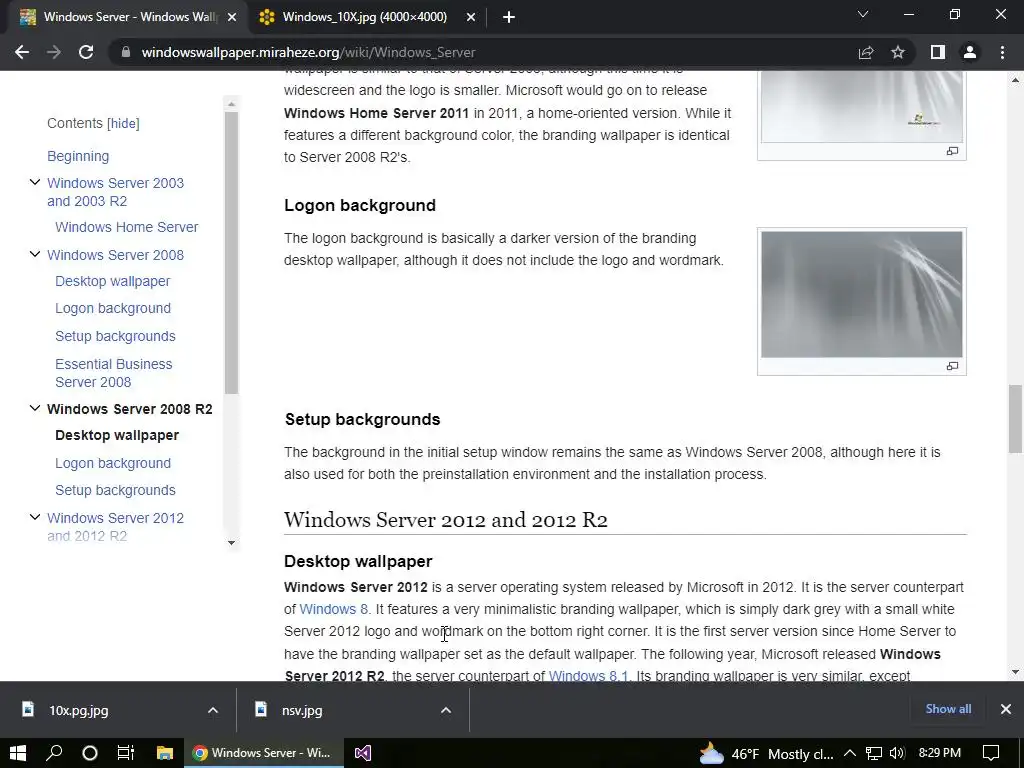Click the contents sidebar scrollbar thumb
The width and height of the screenshot is (1024, 768).
coord(231,253)
